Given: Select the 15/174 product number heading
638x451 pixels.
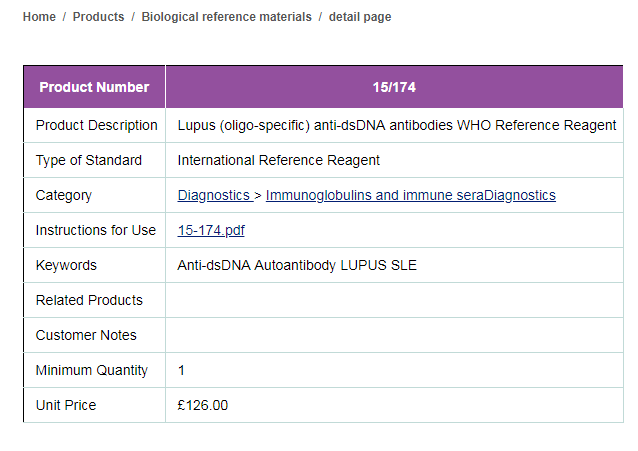Looking at the screenshot, I should [x=394, y=87].
